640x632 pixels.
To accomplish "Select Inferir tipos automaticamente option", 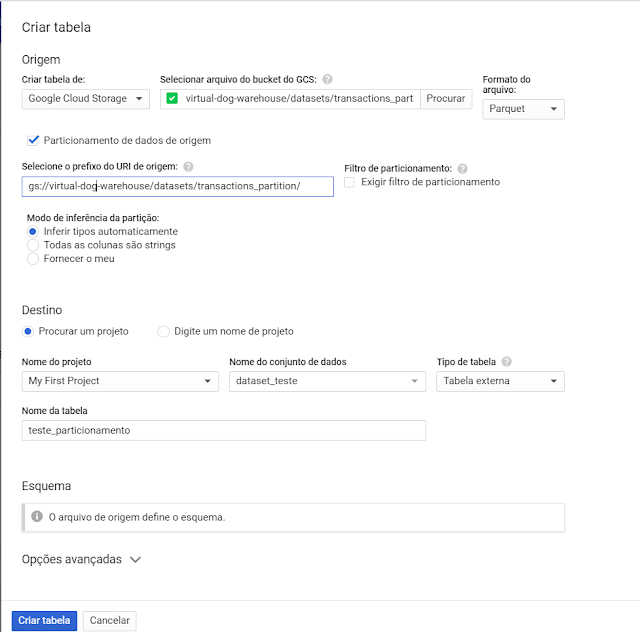I will click(x=33, y=231).
